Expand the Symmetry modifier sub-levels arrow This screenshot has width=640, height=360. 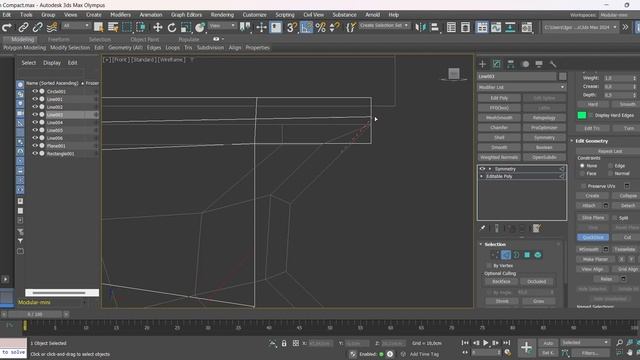(x=490, y=169)
